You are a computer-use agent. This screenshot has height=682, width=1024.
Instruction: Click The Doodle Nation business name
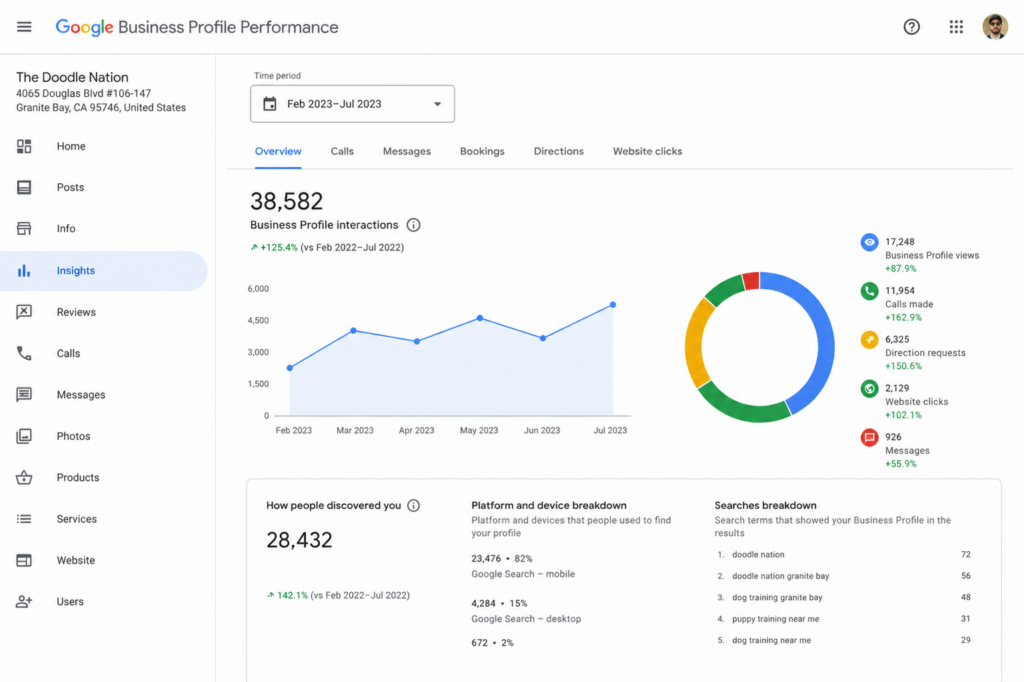tap(72, 77)
